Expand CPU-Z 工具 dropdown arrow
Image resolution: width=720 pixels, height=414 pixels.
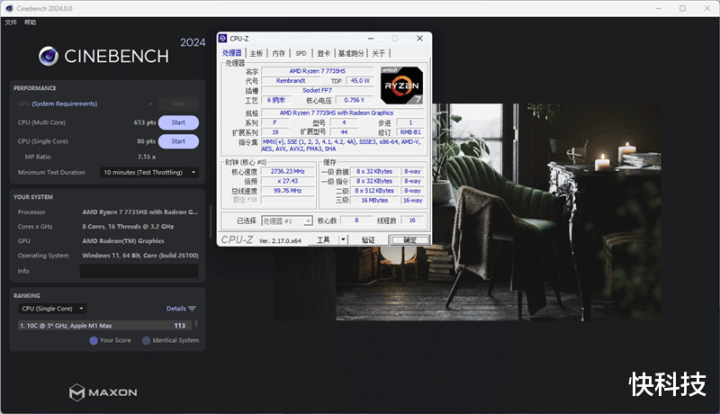point(343,240)
